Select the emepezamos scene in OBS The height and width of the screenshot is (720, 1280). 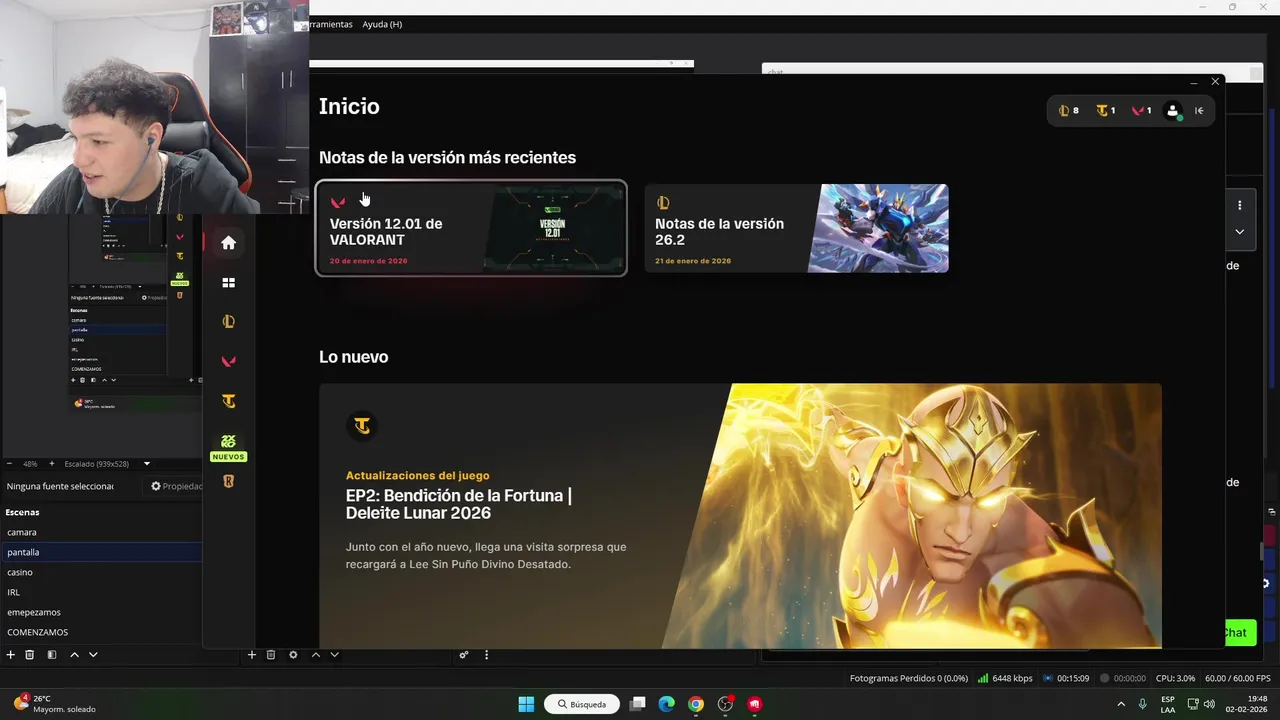(x=101, y=612)
